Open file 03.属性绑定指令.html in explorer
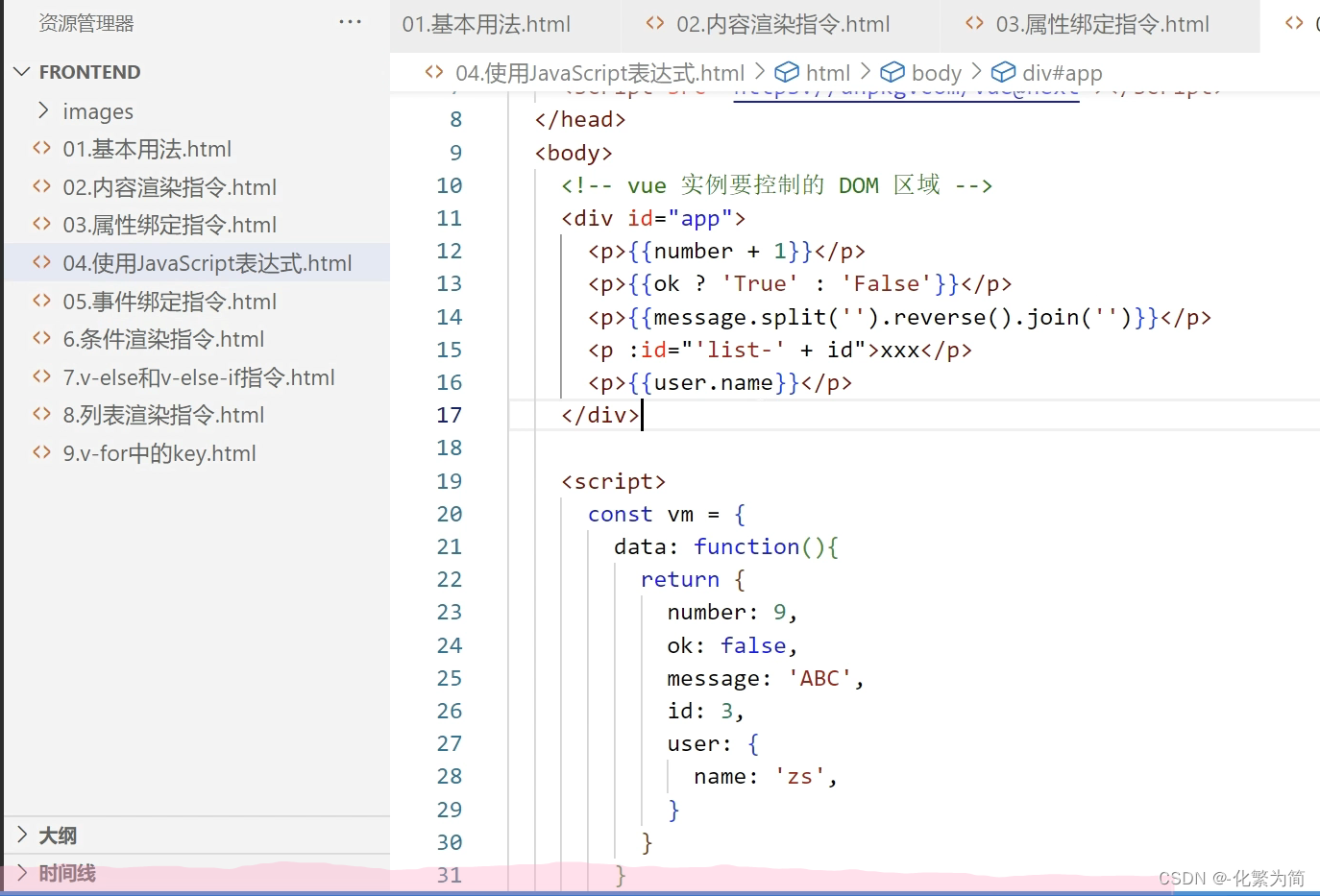This screenshot has height=896, width=1320. [x=169, y=225]
